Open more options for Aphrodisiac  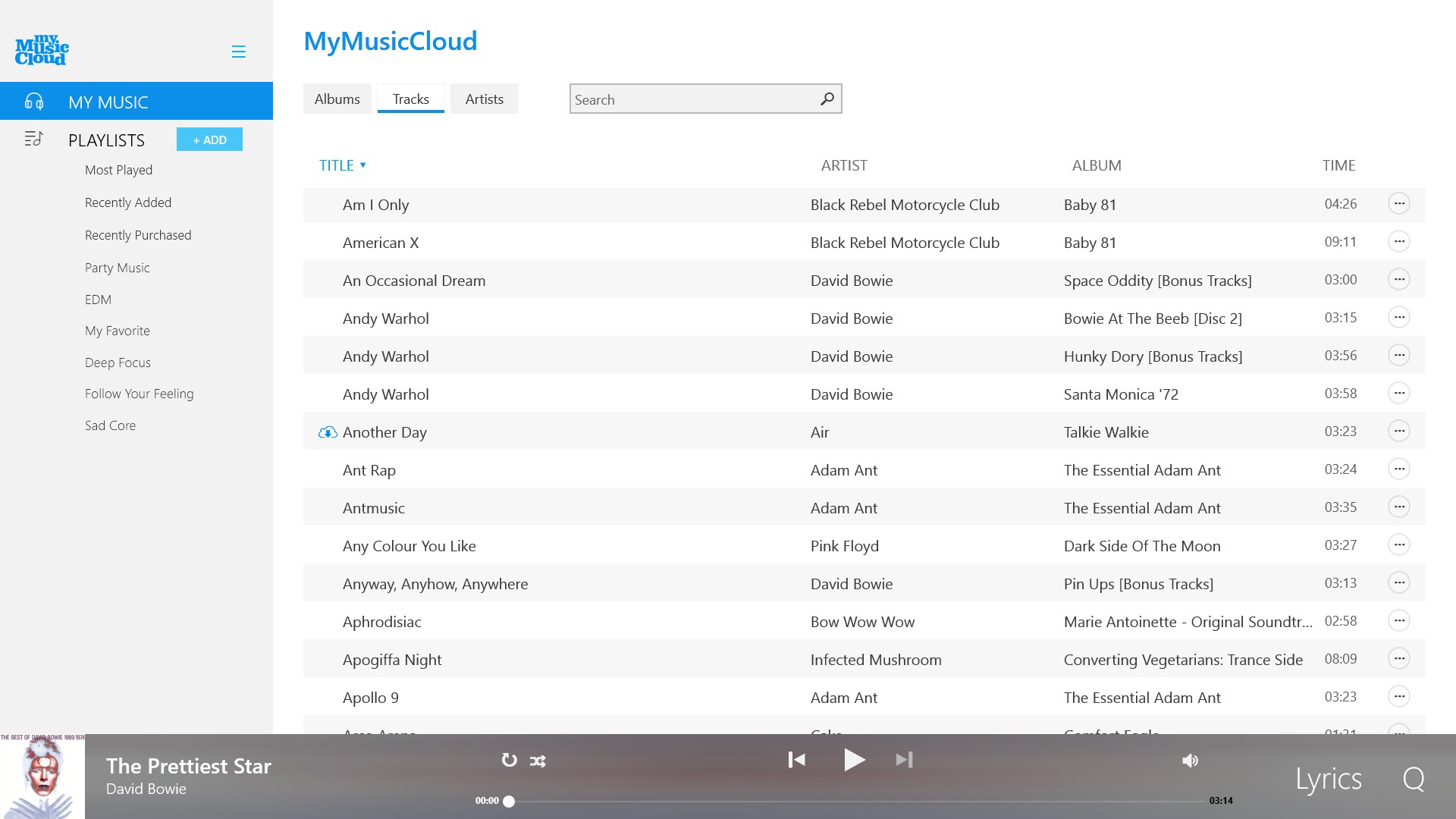(1399, 620)
